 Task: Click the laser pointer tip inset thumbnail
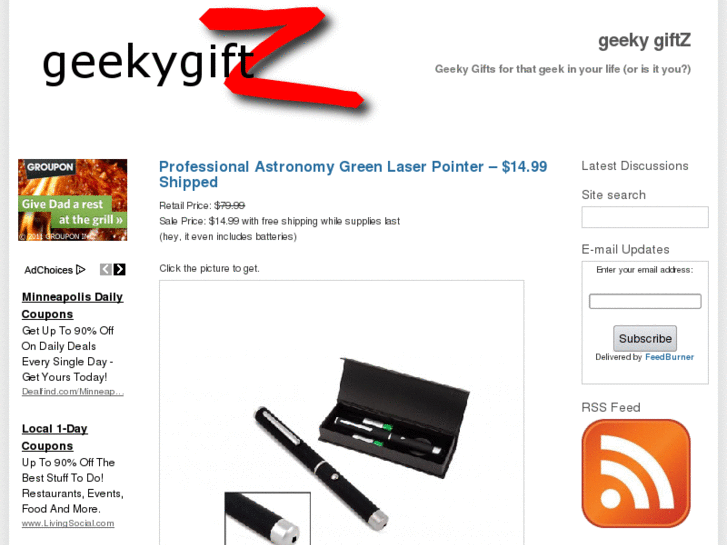click(268, 519)
